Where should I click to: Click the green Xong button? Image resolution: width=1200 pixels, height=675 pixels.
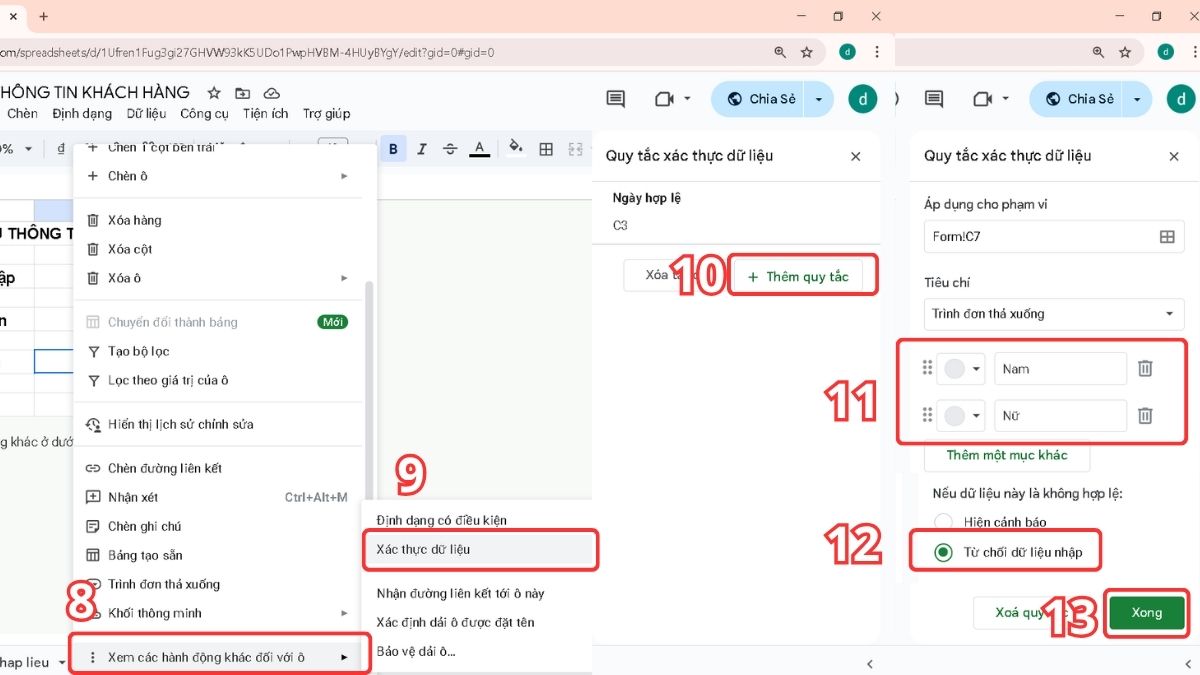(x=1147, y=612)
